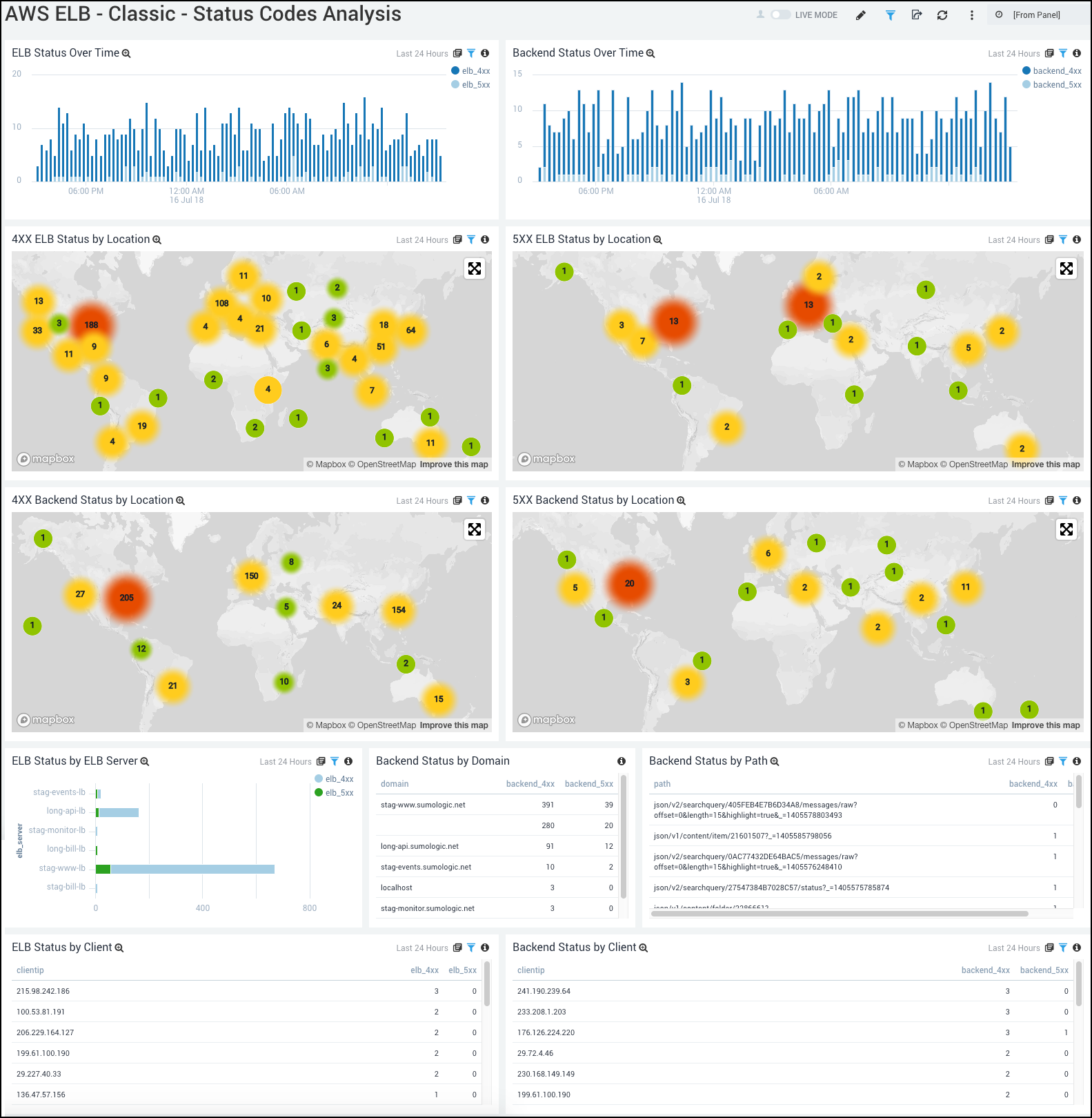The width and height of the screenshot is (1092, 1118).
Task: Click the pencil edit dashboard icon
Action: coord(861,15)
